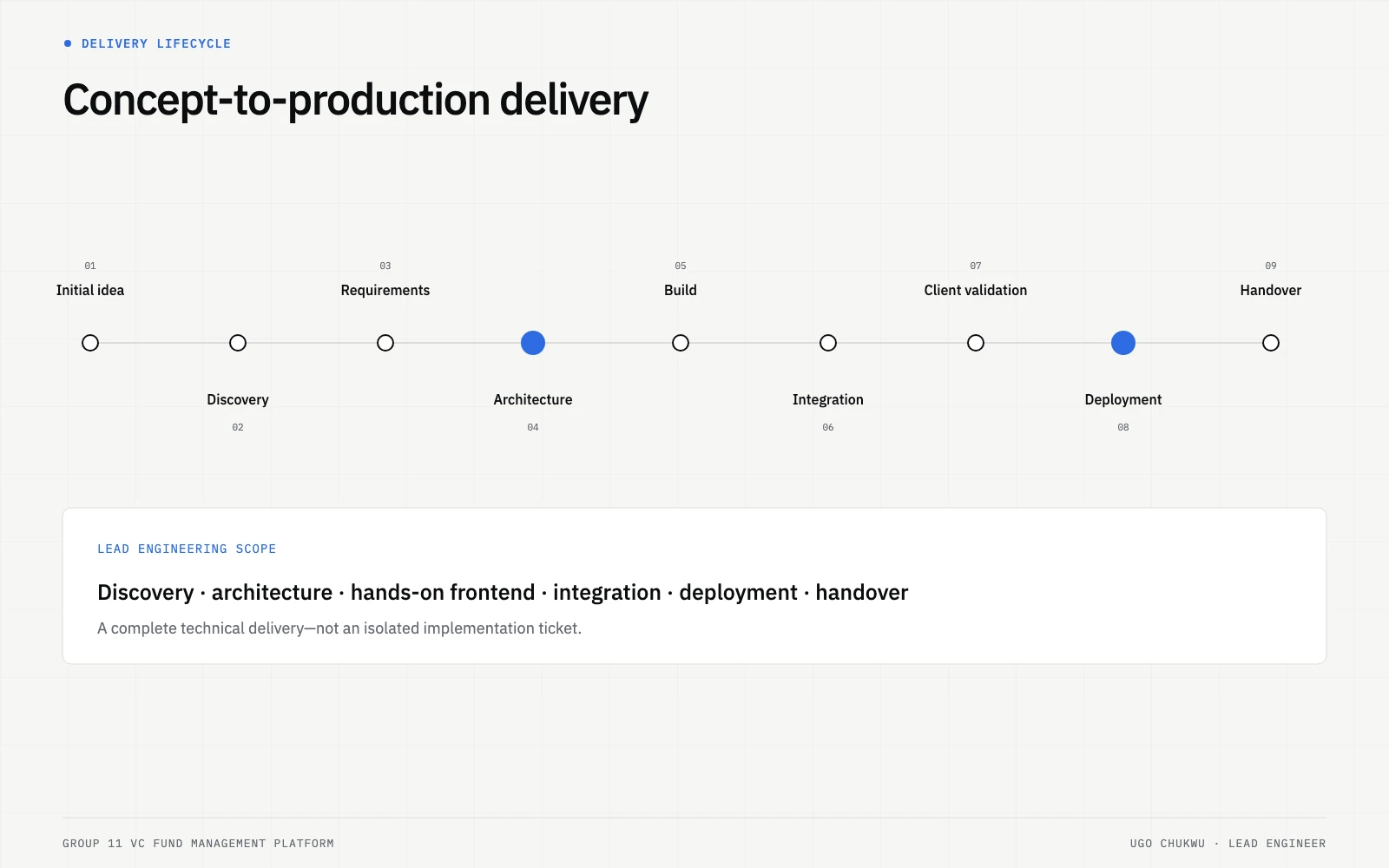Screen dimensions: 1389x868
Task: Click the UGO CHUKWU · LEAD ENGINEER footer
Action: coord(1228,843)
